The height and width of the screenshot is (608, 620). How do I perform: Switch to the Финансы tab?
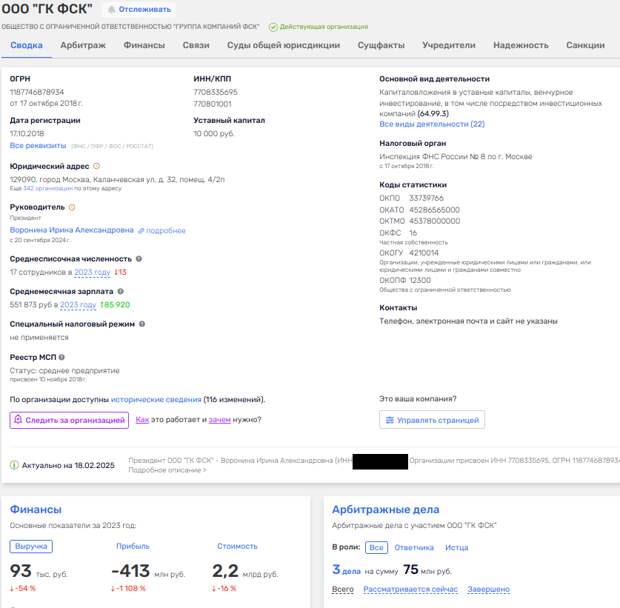click(x=144, y=45)
